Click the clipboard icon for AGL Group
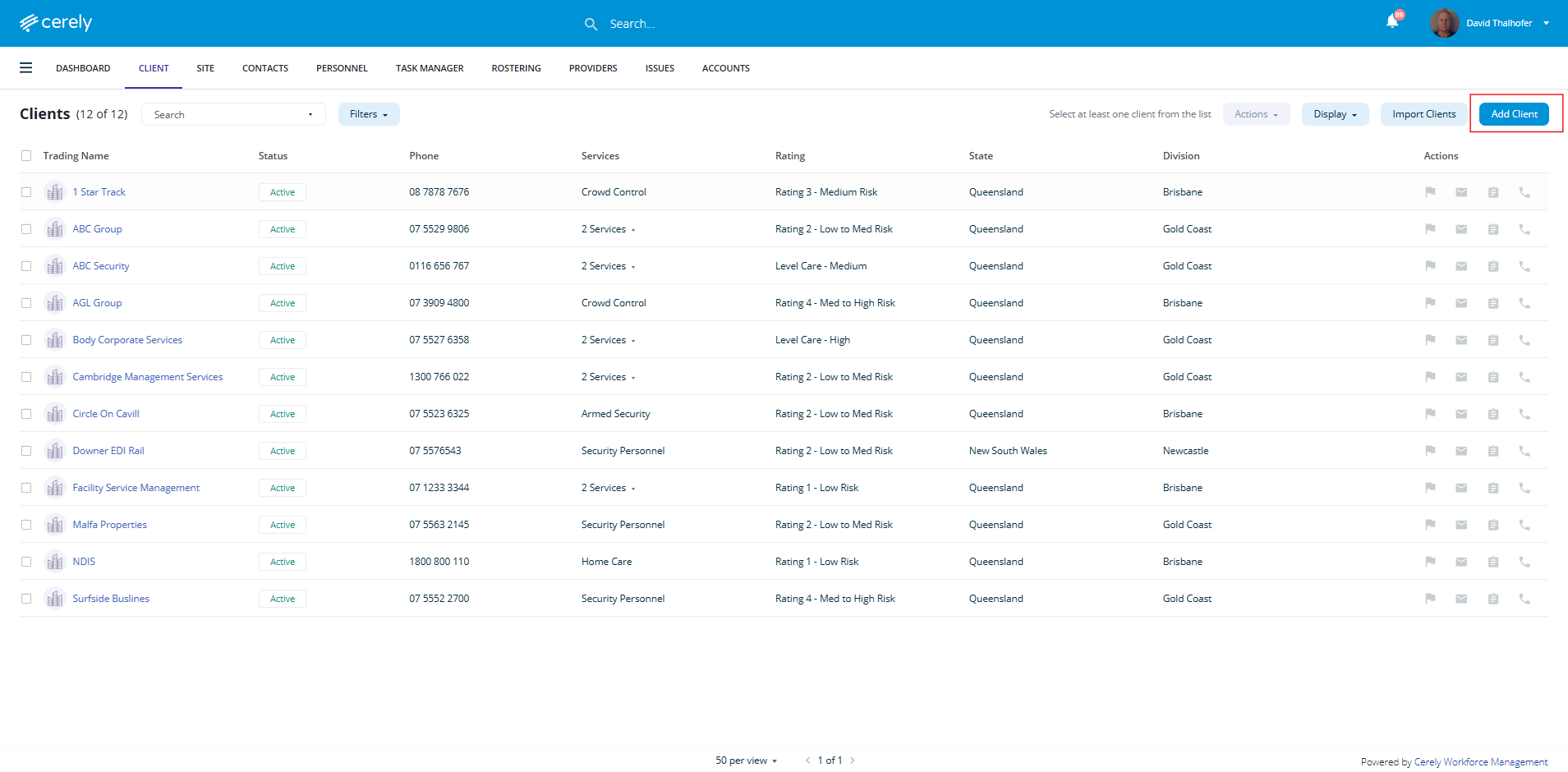 pyautogui.click(x=1493, y=303)
